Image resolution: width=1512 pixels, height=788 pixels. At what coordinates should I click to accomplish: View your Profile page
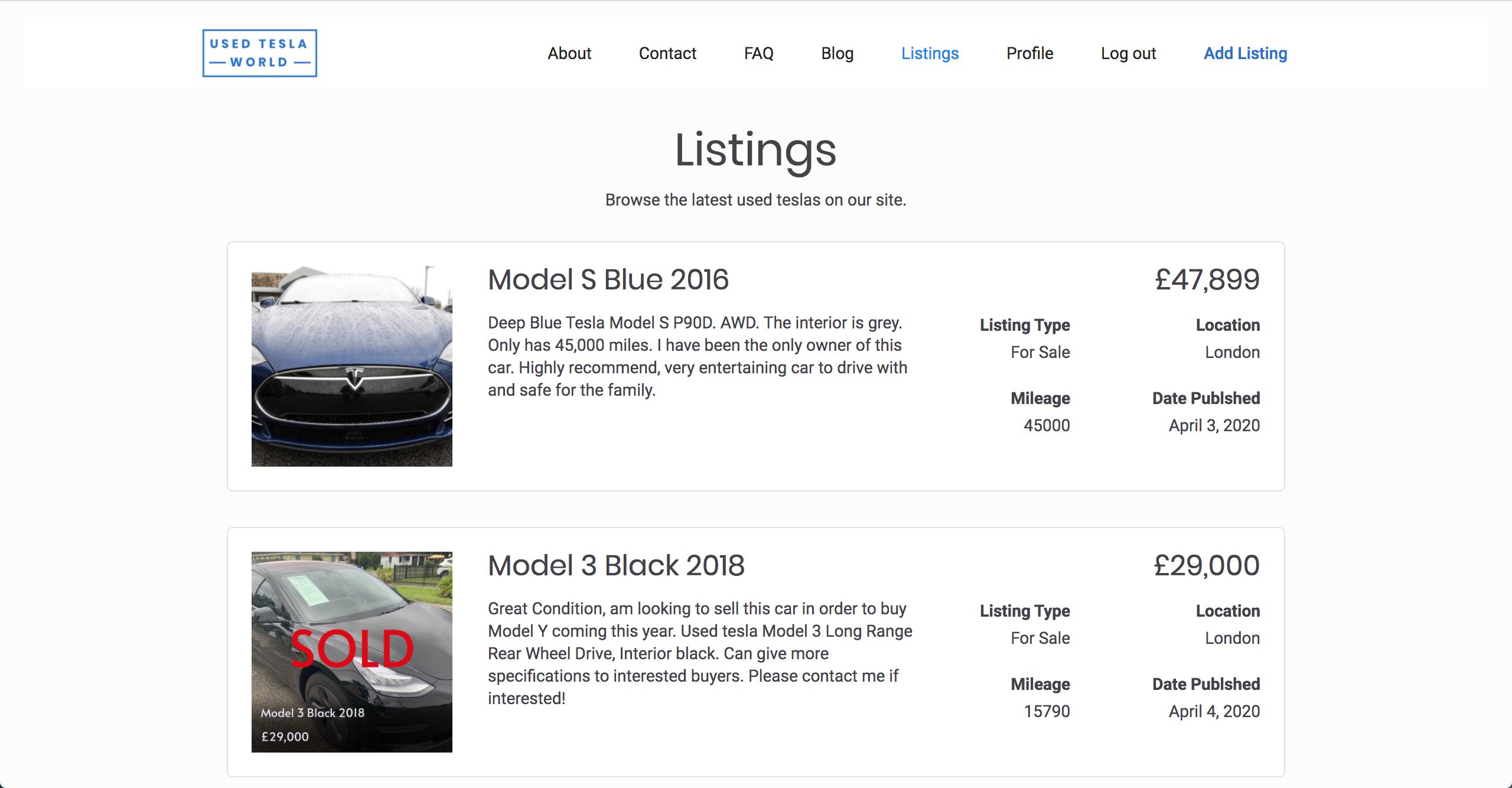coord(1029,53)
